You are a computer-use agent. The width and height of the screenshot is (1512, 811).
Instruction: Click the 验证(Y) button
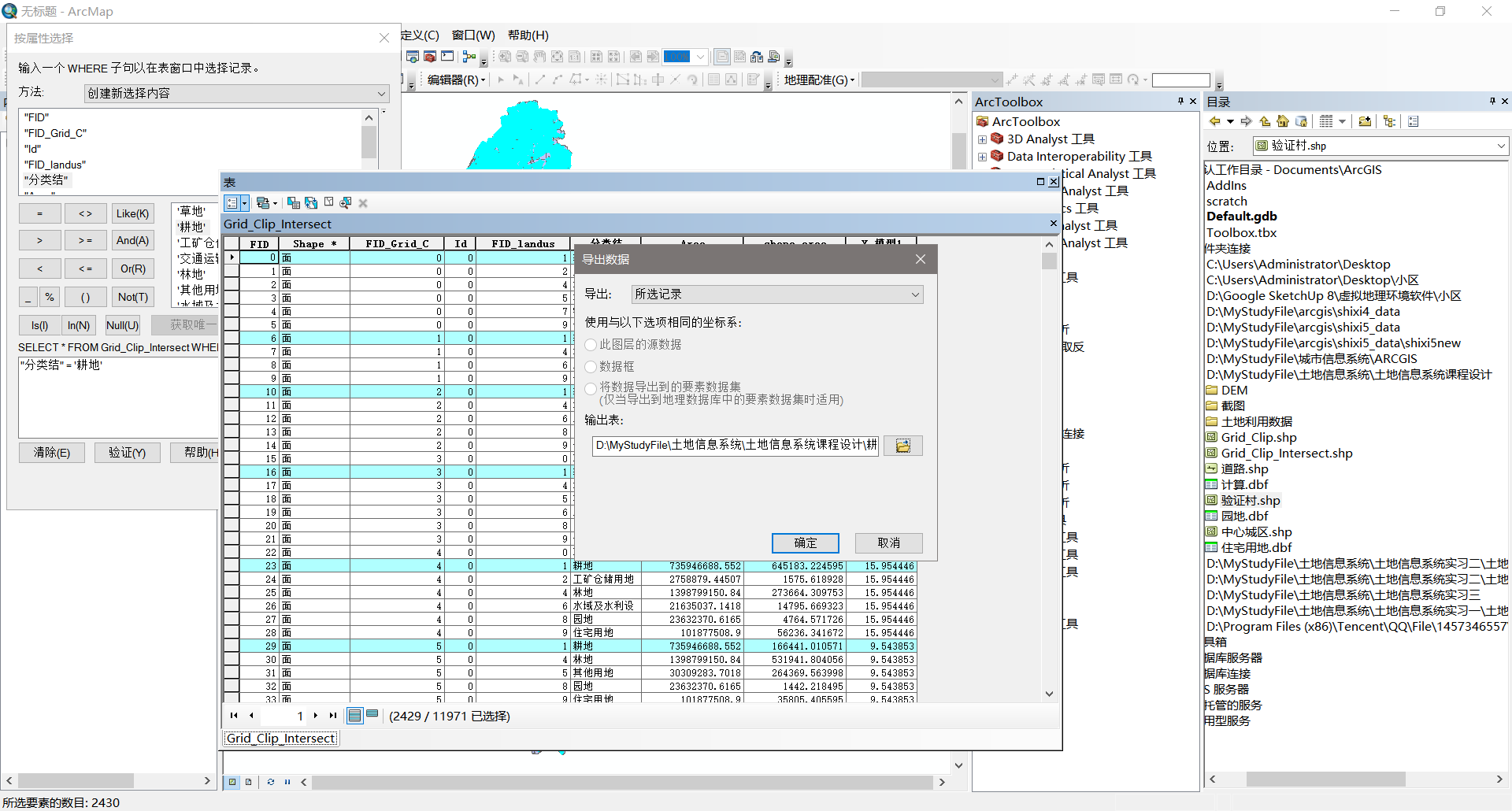click(127, 453)
